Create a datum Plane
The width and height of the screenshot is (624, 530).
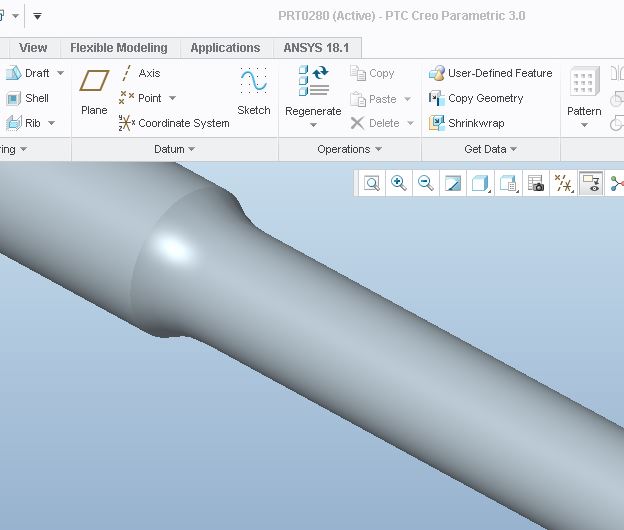tap(94, 92)
